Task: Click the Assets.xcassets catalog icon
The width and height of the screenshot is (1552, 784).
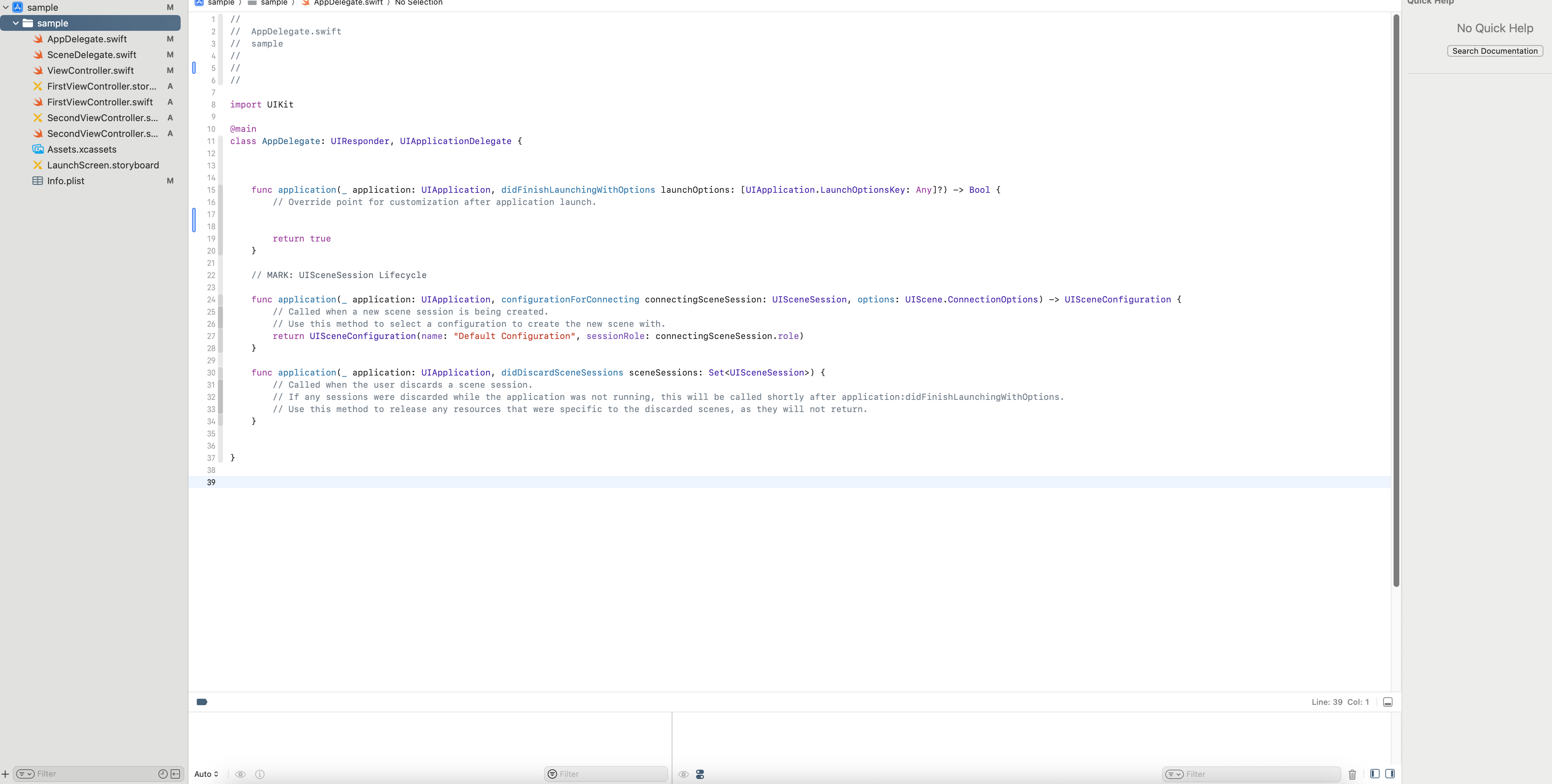Action: pyautogui.click(x=38, y=149)
